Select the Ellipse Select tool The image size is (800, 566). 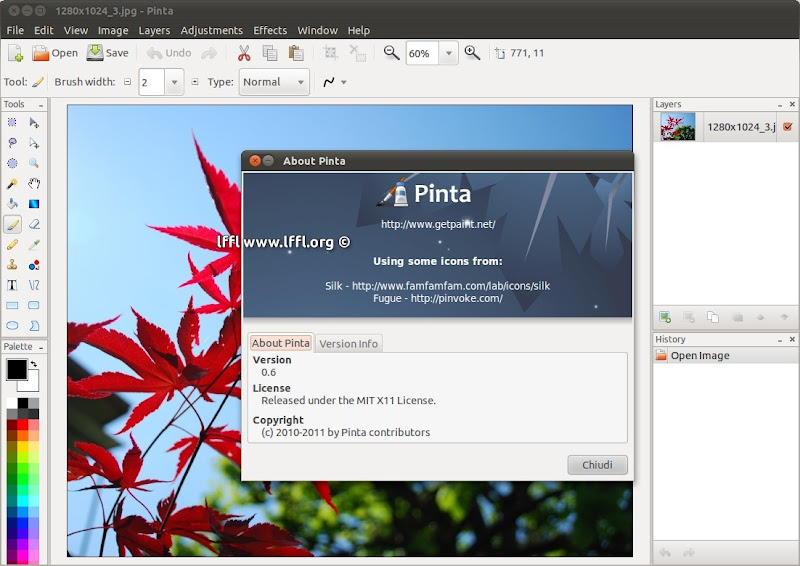12,163
